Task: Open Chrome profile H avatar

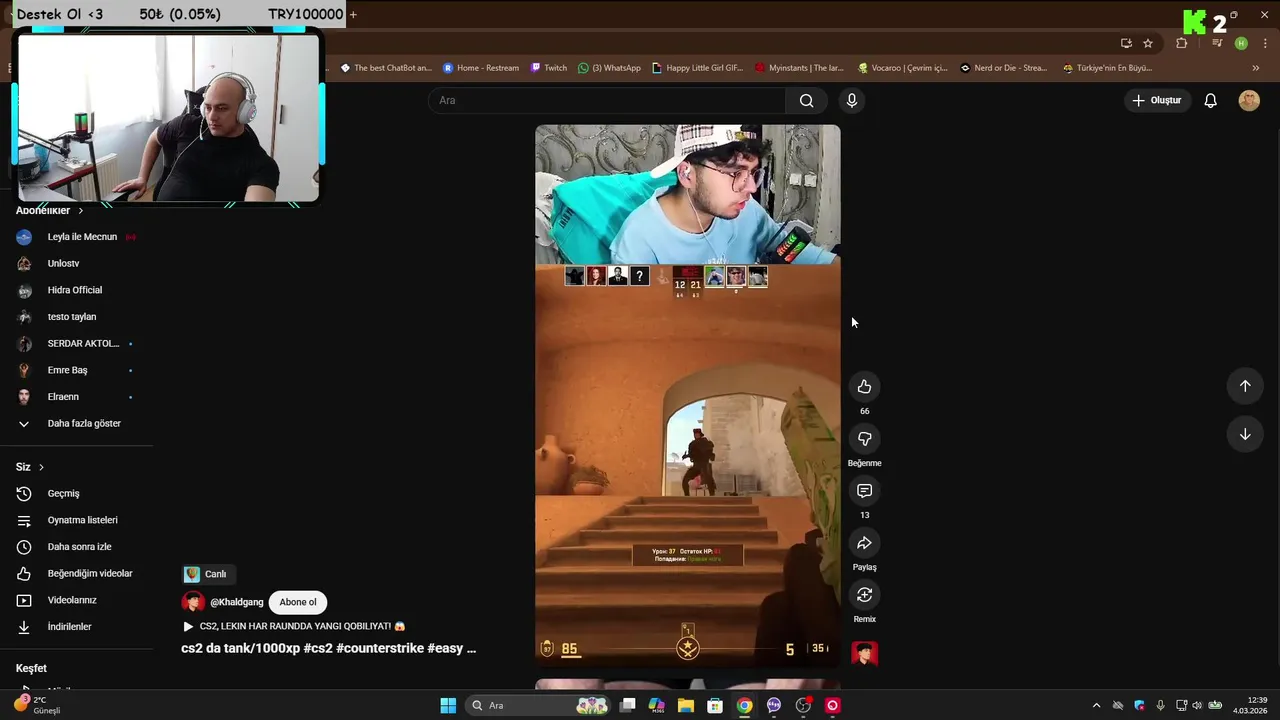Action: coord(1241,43)
